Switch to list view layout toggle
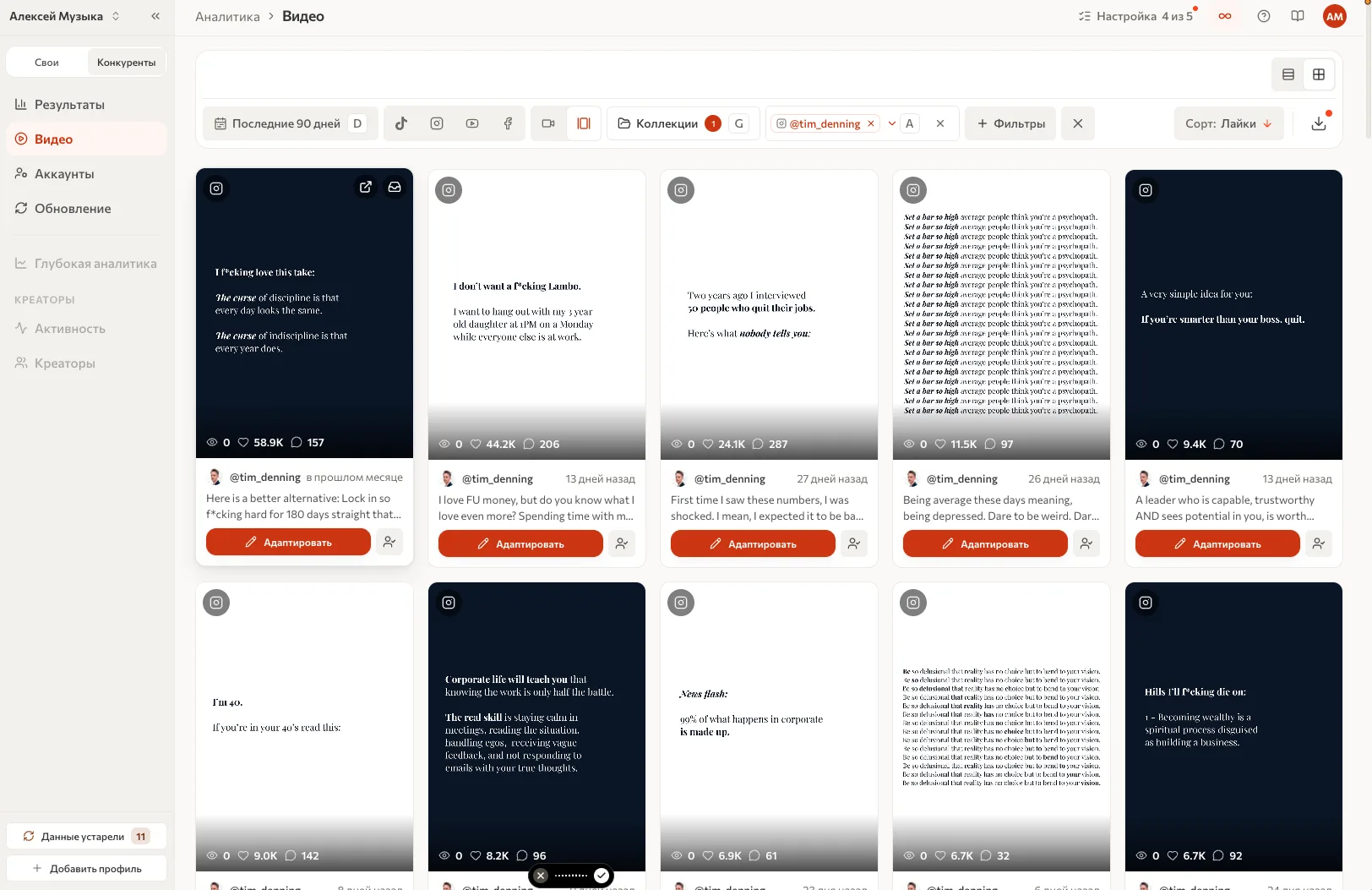The width and height of the screenshot is (1372, 890). click(x=1288, y=74)
